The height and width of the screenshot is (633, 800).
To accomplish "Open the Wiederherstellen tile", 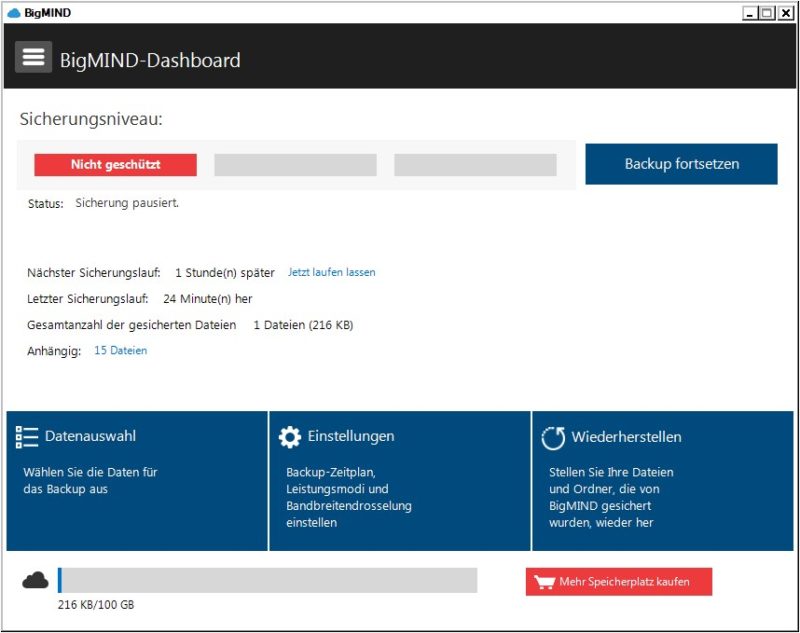I will 663,481.
